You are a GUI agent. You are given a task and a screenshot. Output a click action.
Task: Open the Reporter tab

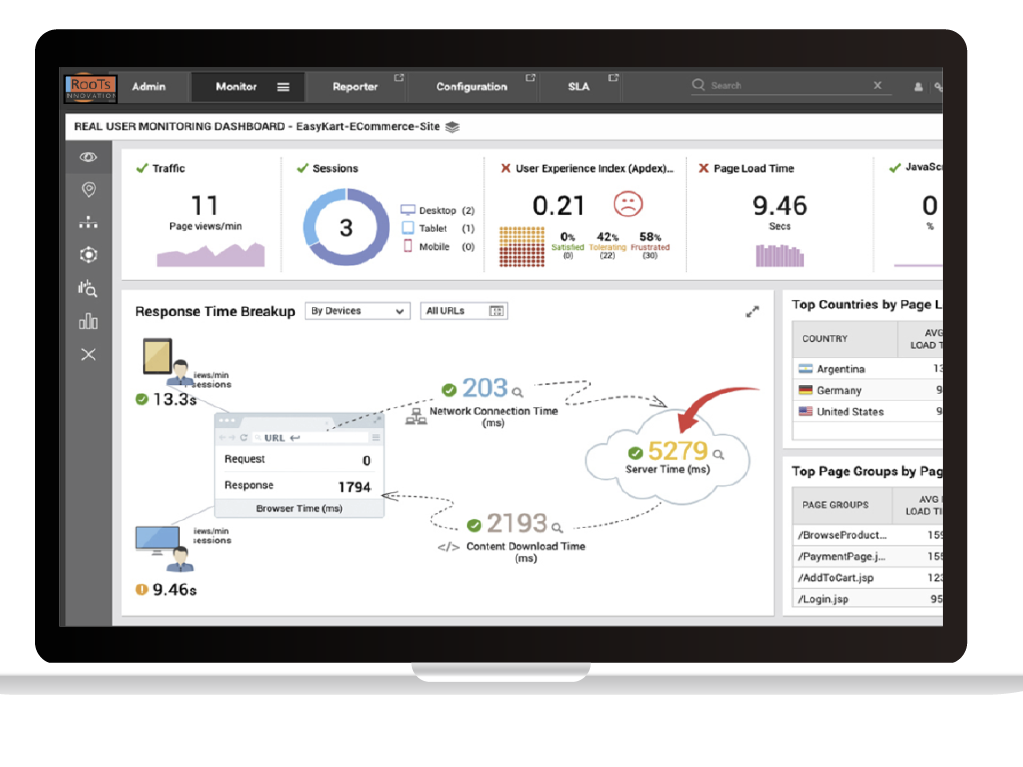click(355, 87)
